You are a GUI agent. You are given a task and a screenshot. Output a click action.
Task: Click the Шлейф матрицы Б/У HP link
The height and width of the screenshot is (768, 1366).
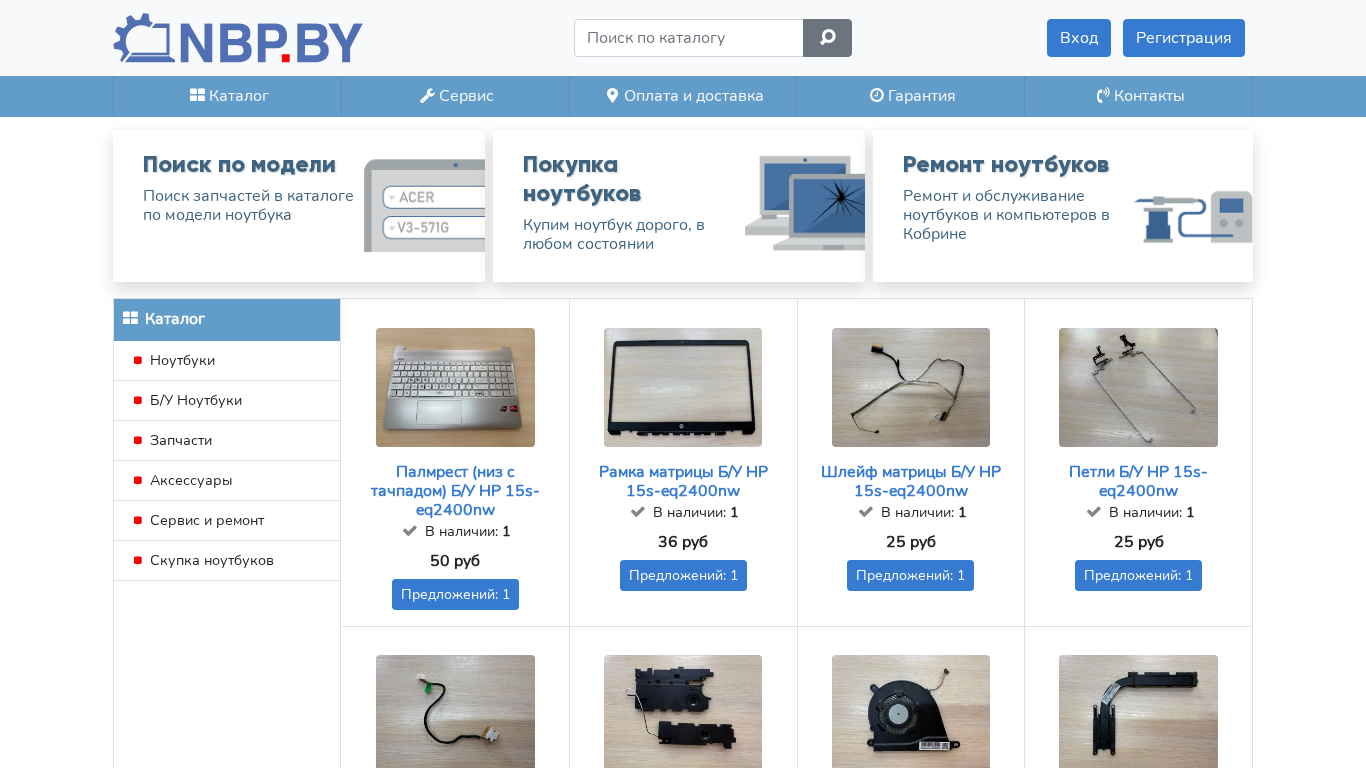(x=911, y=481)
